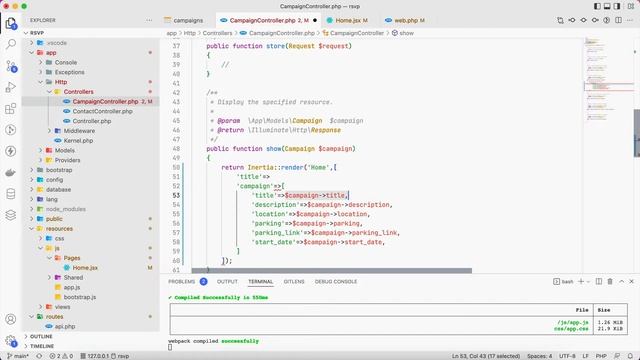
Task: Open bootstrap.js in explorer
Action: [x=80, y=297]
